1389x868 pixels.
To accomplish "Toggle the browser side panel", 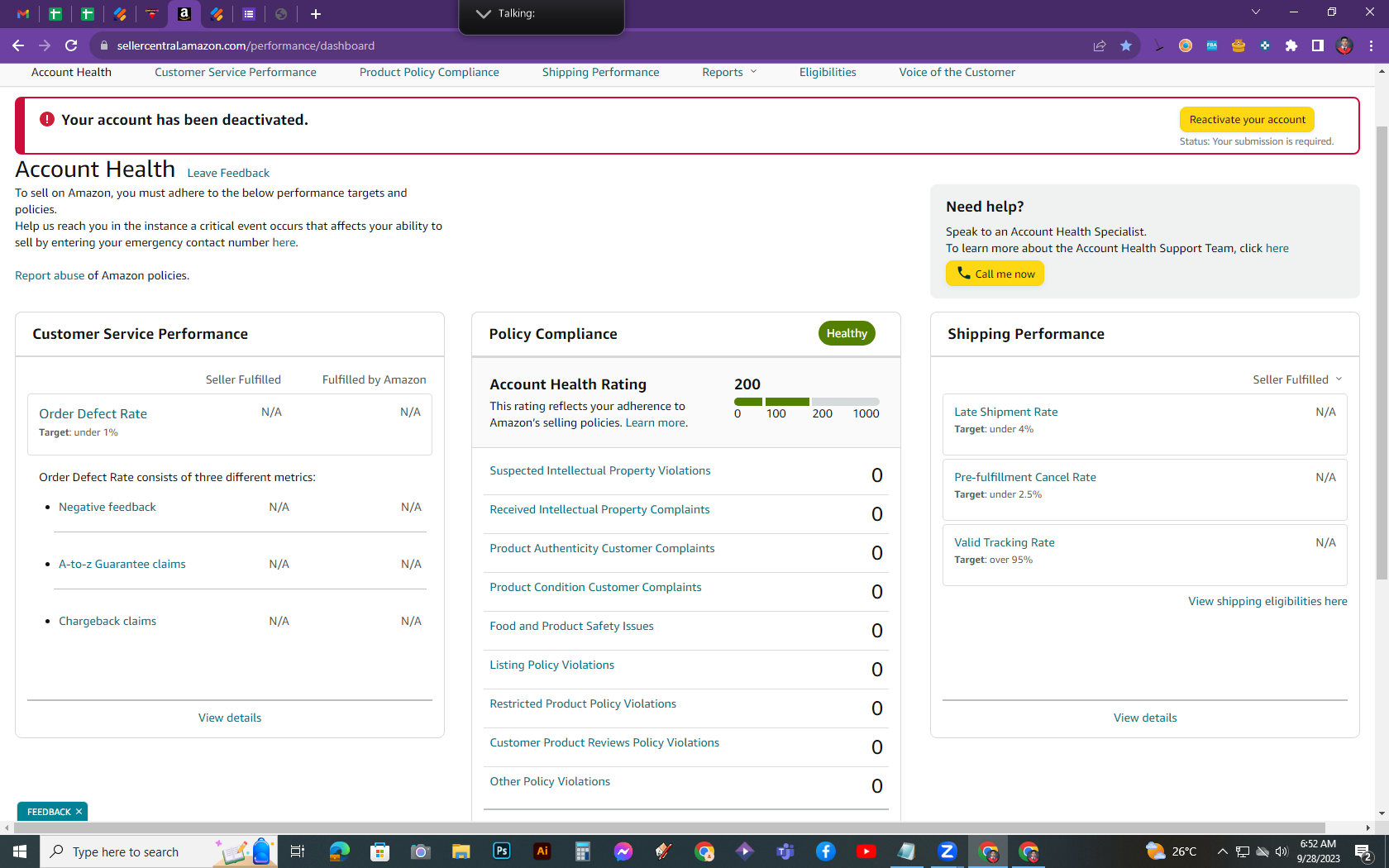I will pyautogui.click(x=1318, y=45).
